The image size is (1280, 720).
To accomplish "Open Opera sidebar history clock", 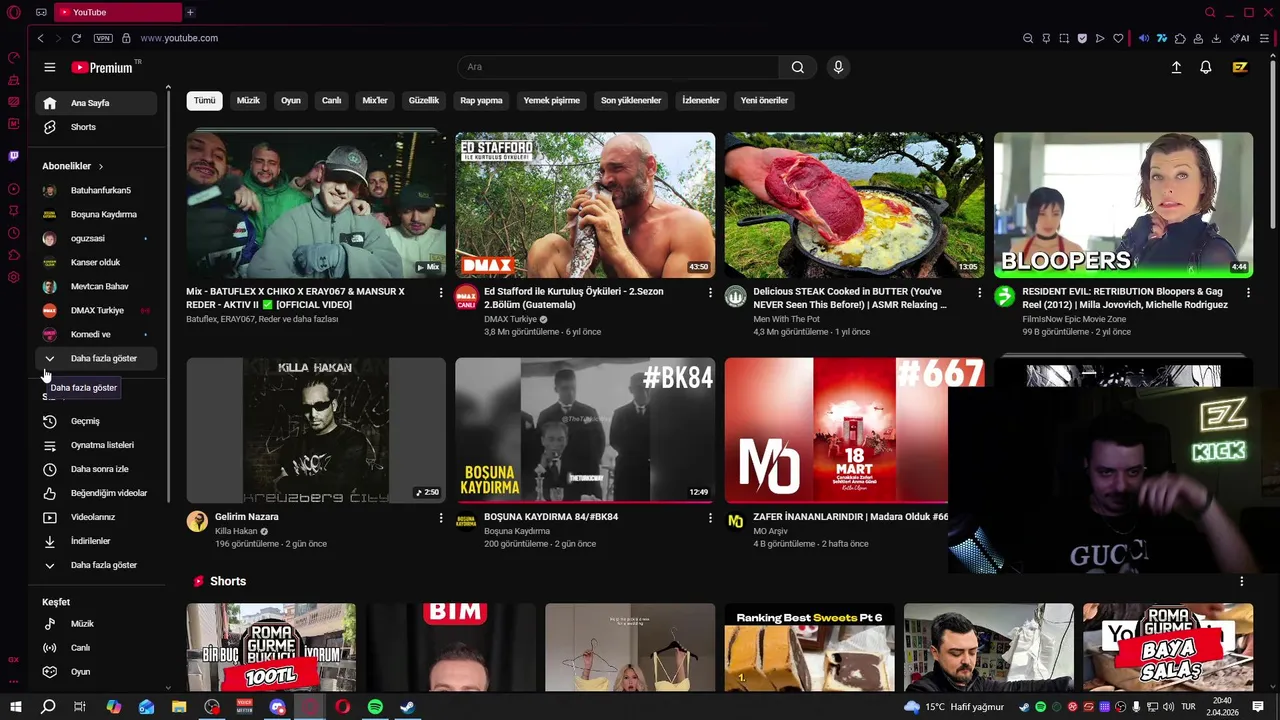I will coord(14,233).
